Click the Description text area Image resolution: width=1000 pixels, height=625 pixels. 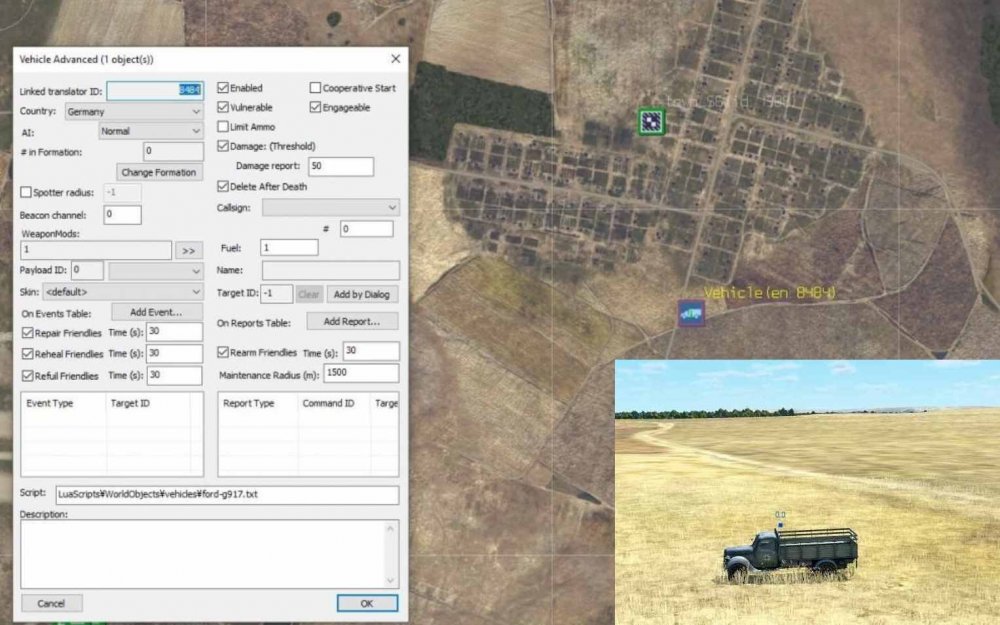pos(204,554)
